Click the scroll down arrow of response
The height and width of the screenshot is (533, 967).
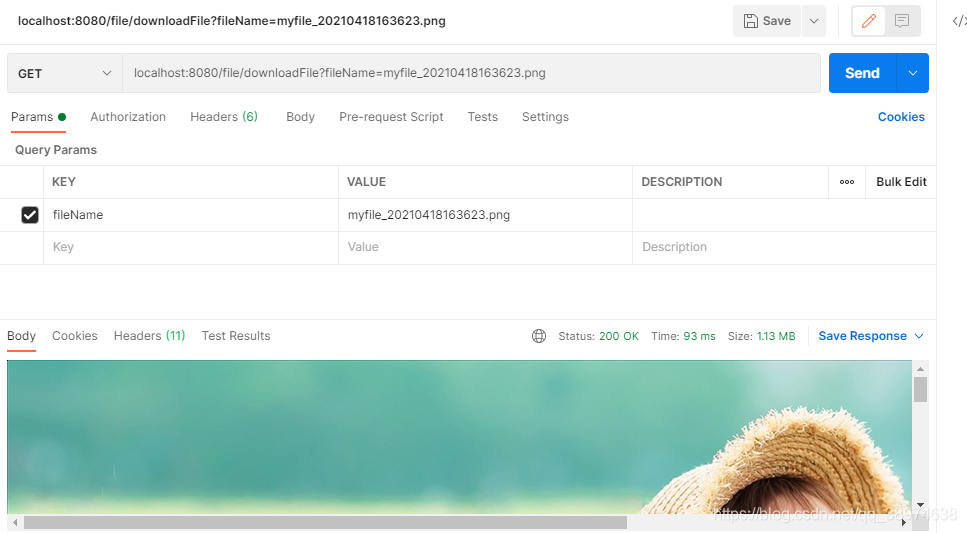pyautogui.click(x=920, y=505)
